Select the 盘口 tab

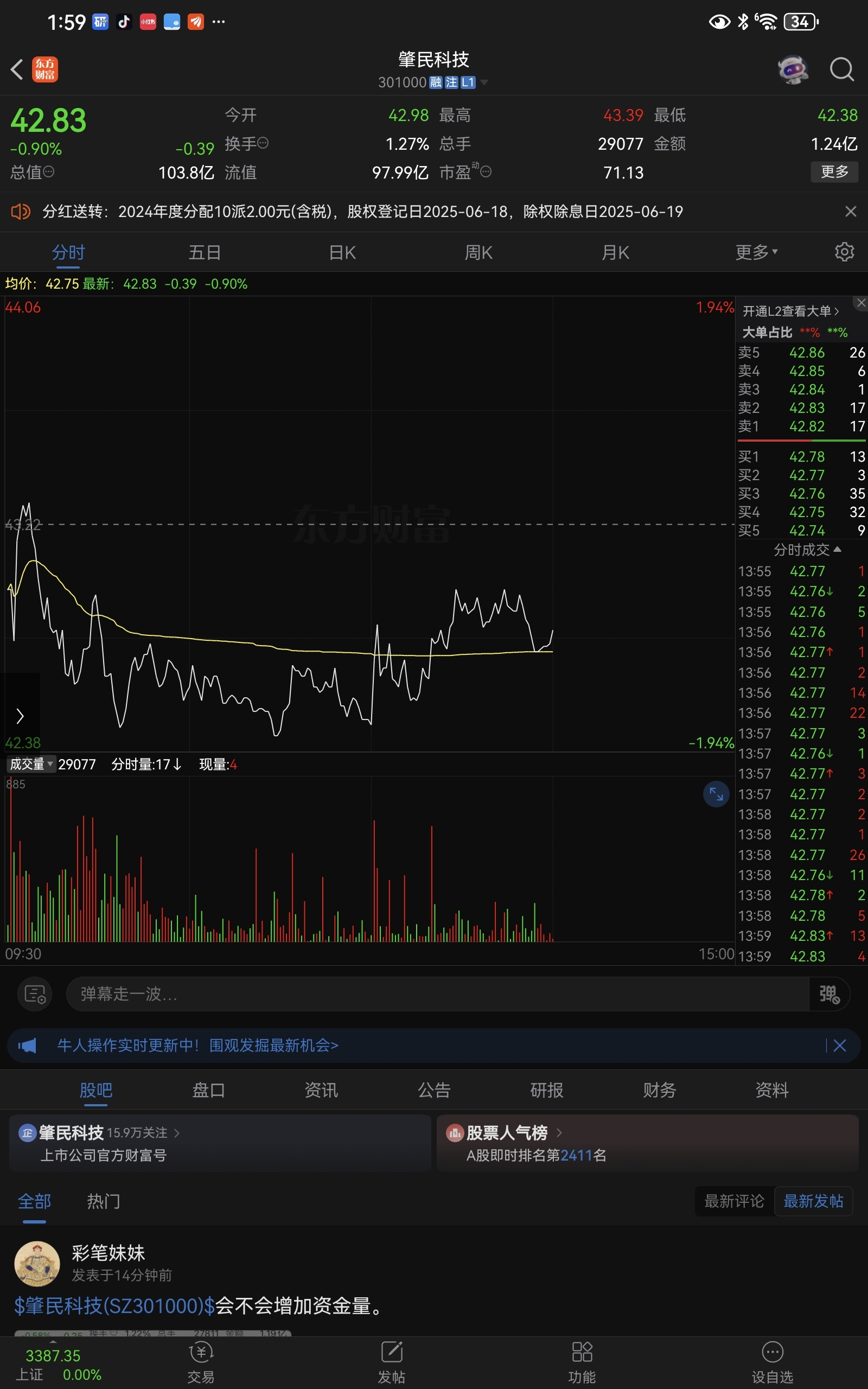[x=208, y=1090]
